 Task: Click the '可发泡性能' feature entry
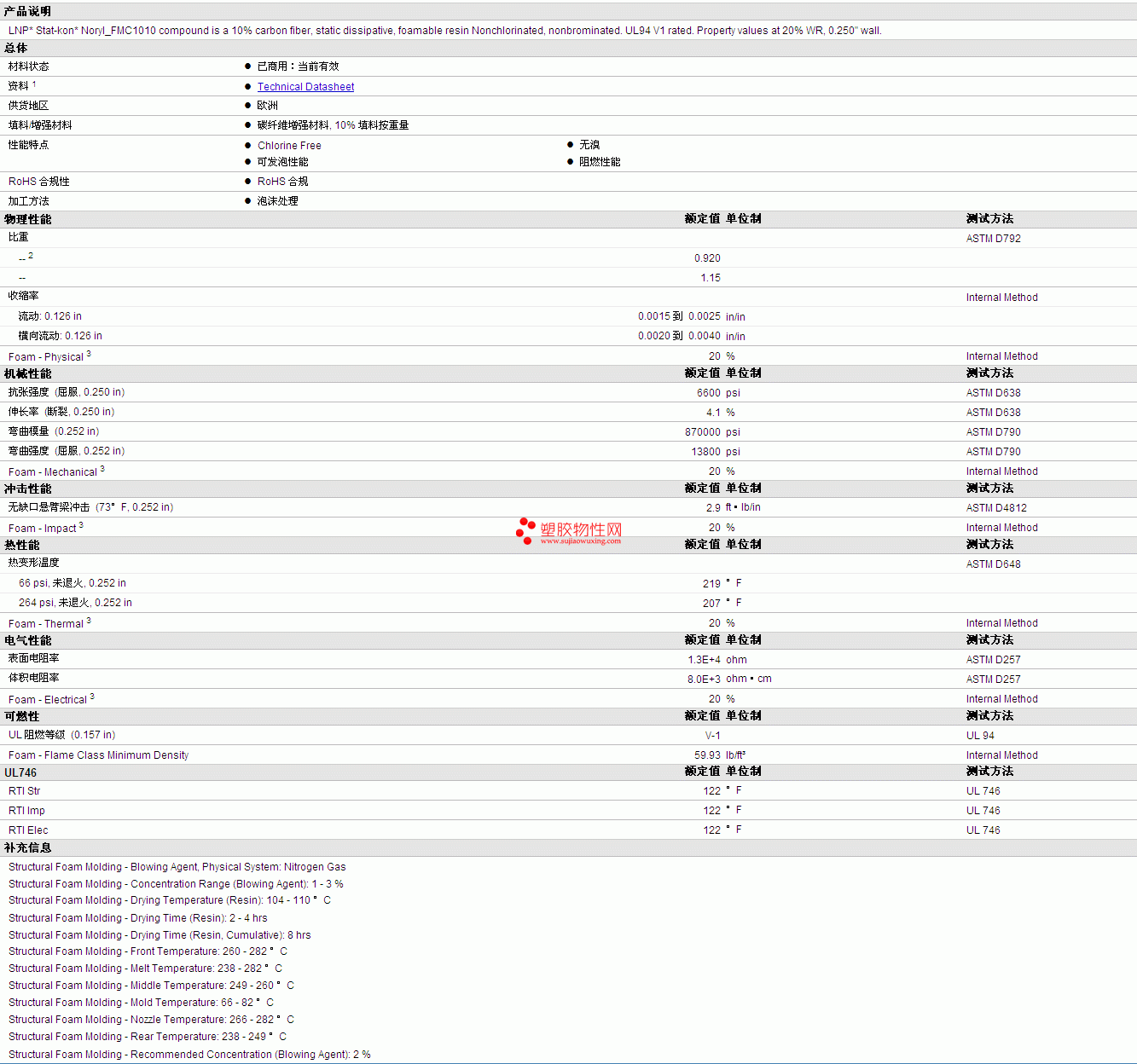pos(283,162)
